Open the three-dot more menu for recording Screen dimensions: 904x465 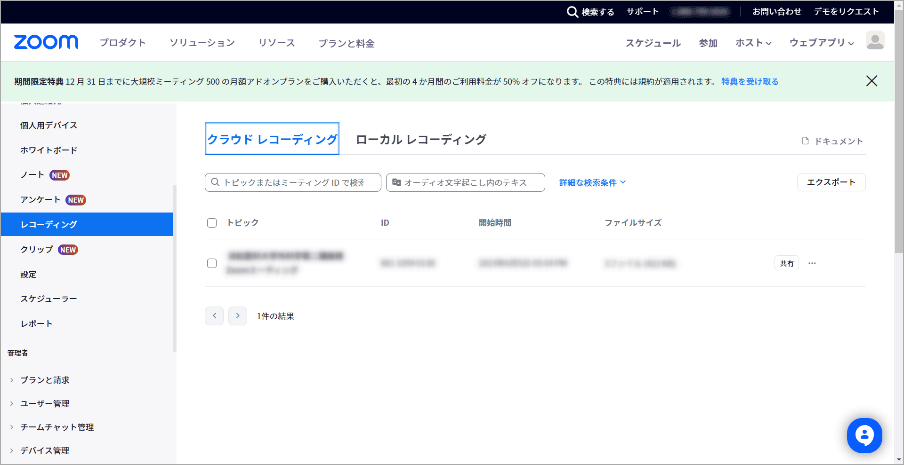click(812, 263)
